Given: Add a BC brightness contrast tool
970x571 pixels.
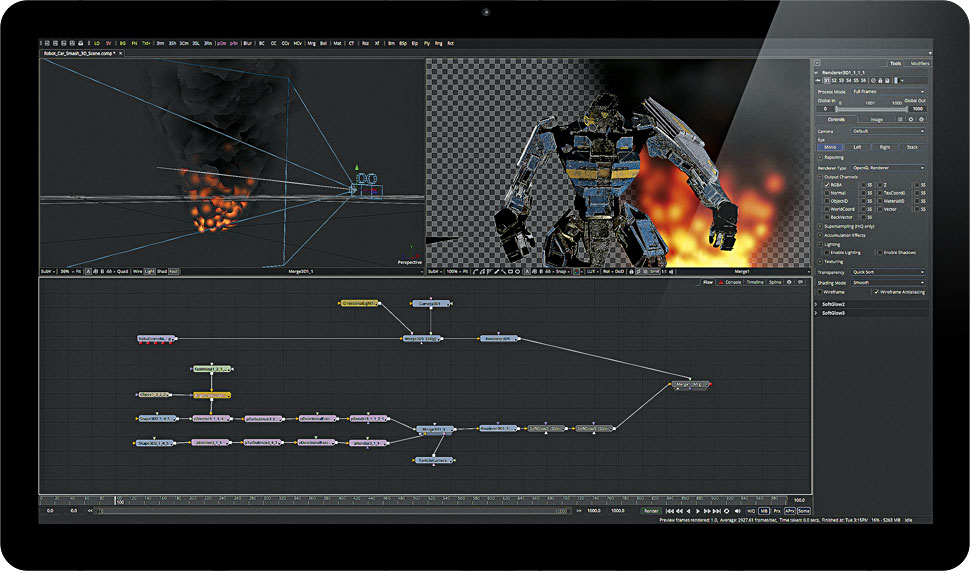Looking at the screenshot, I should point(262,44).
